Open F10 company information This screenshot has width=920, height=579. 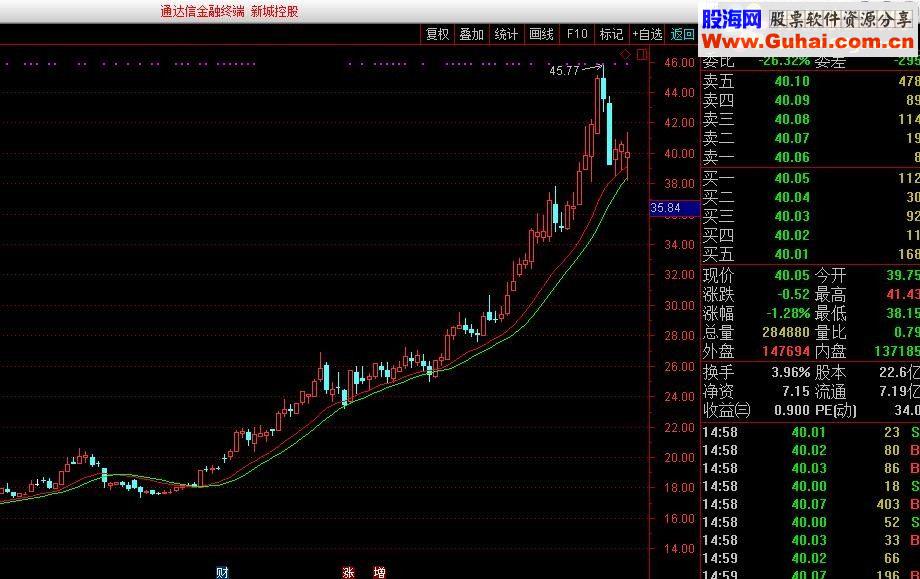[577, 35]
